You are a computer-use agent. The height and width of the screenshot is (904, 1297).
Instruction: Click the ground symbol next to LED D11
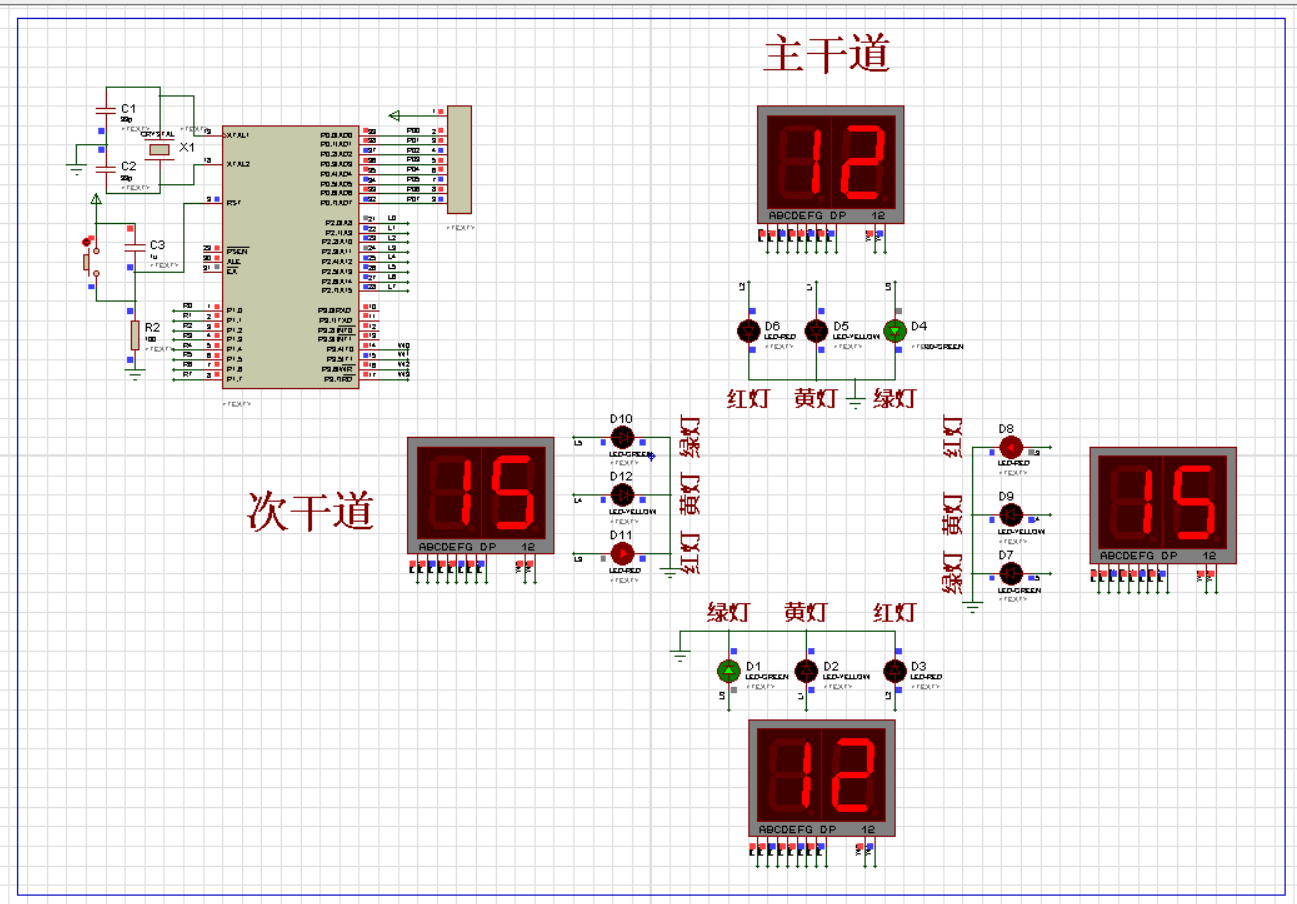pos(669,572)
